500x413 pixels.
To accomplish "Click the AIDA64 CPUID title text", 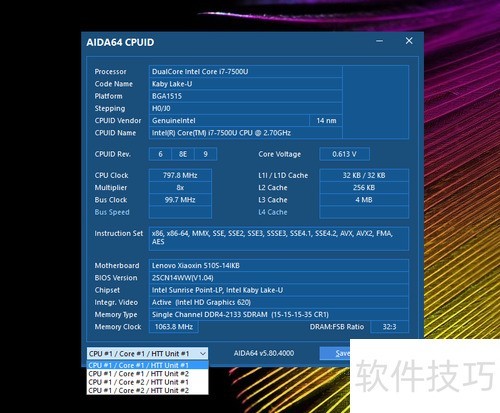I will pyautogui.click(x=120, y=42).
